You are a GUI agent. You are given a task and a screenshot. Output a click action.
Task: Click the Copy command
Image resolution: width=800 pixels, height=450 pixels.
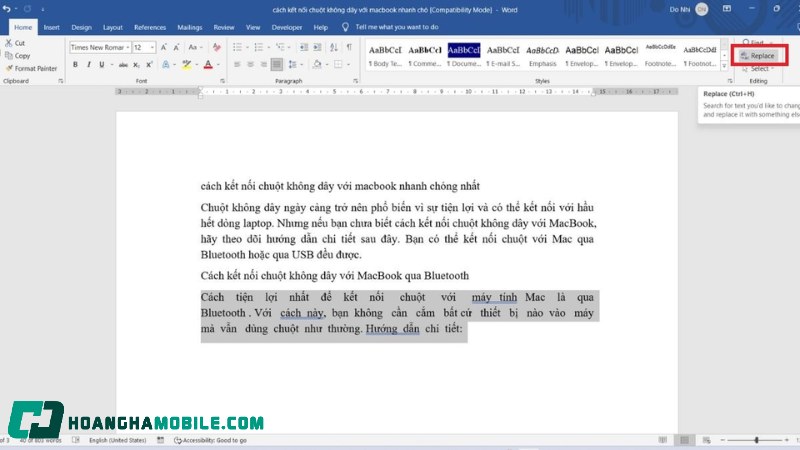17,56
